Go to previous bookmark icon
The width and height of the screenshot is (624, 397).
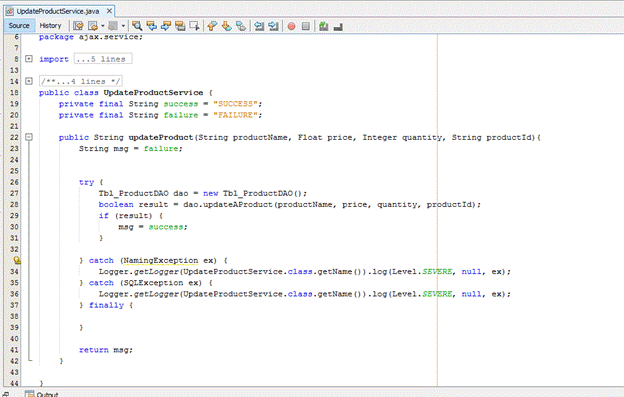coord(212,26)
